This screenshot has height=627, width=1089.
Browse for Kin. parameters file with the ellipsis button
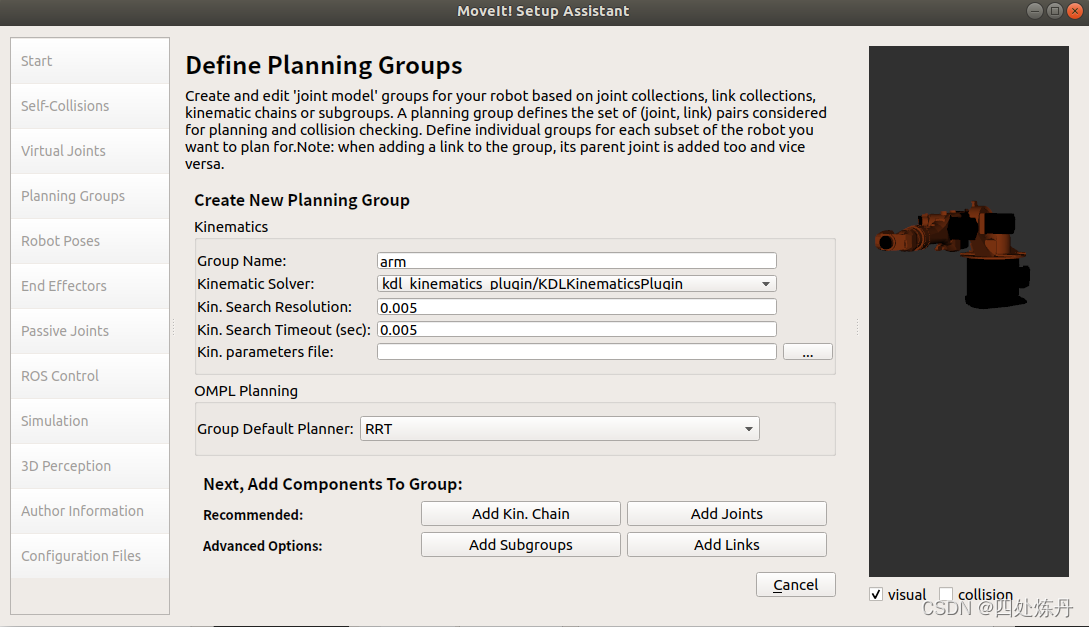coord(807,352)
